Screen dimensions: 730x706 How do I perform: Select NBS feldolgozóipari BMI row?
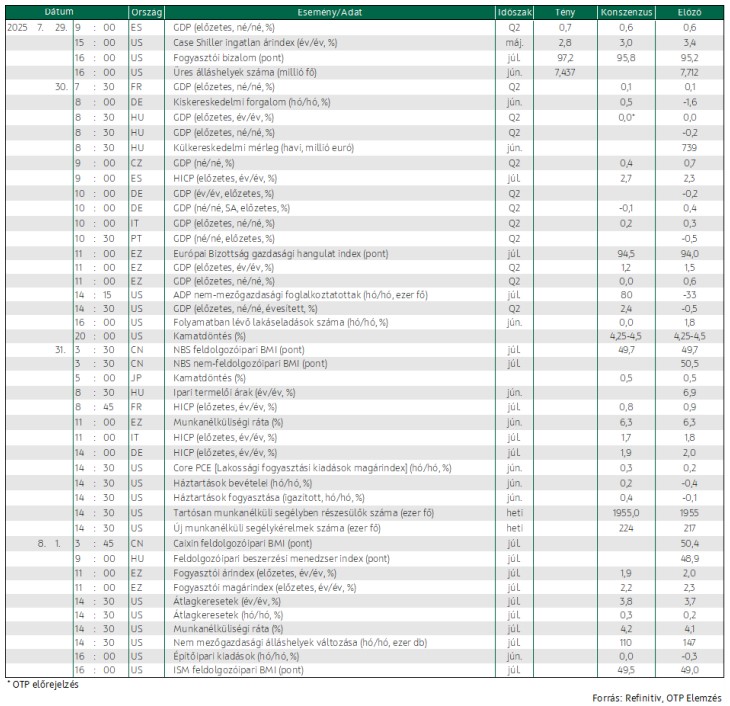click(x=365, y=350)
